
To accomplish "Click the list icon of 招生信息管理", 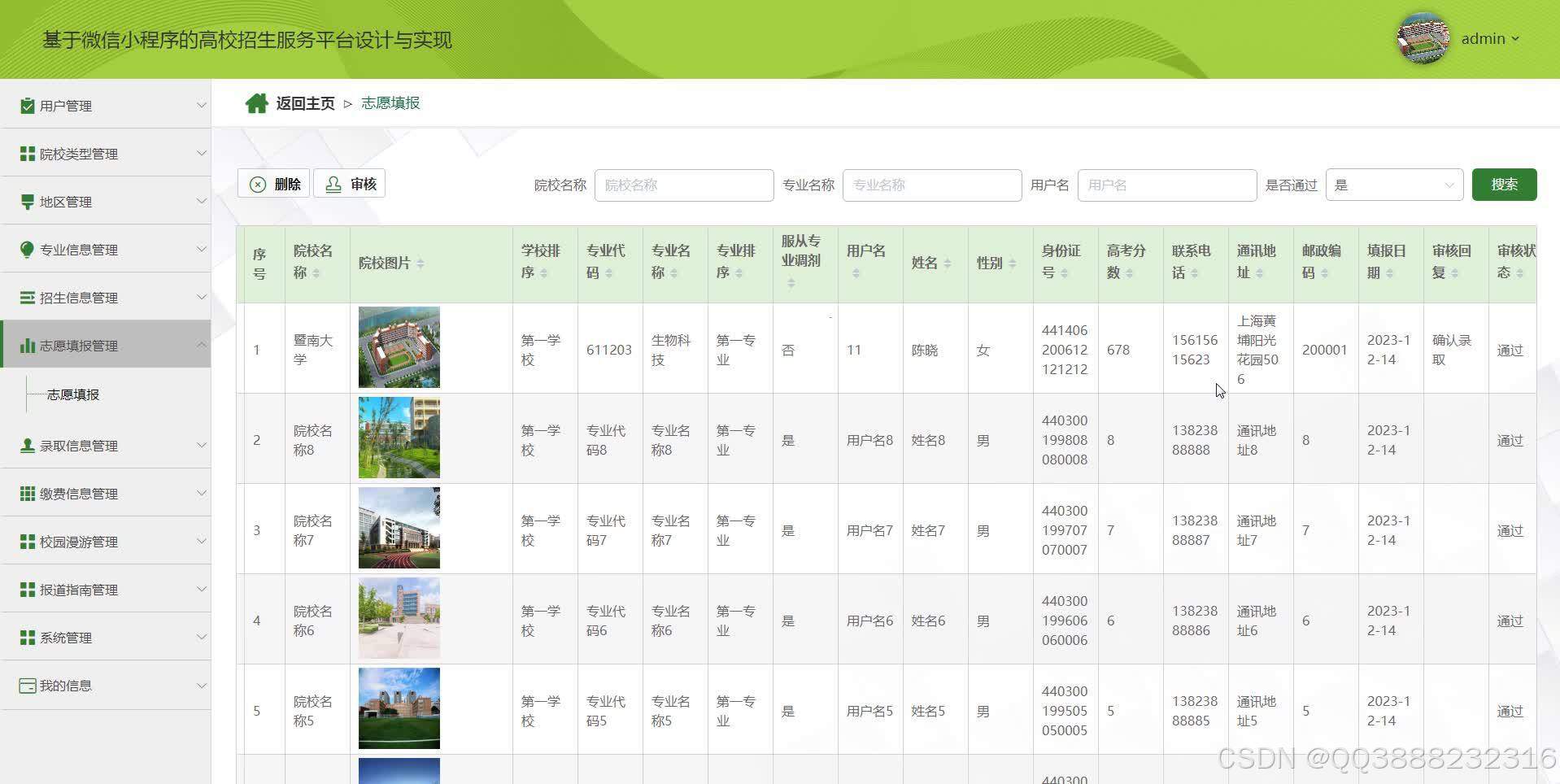I will pyautogui.click(x=27, y=298).
